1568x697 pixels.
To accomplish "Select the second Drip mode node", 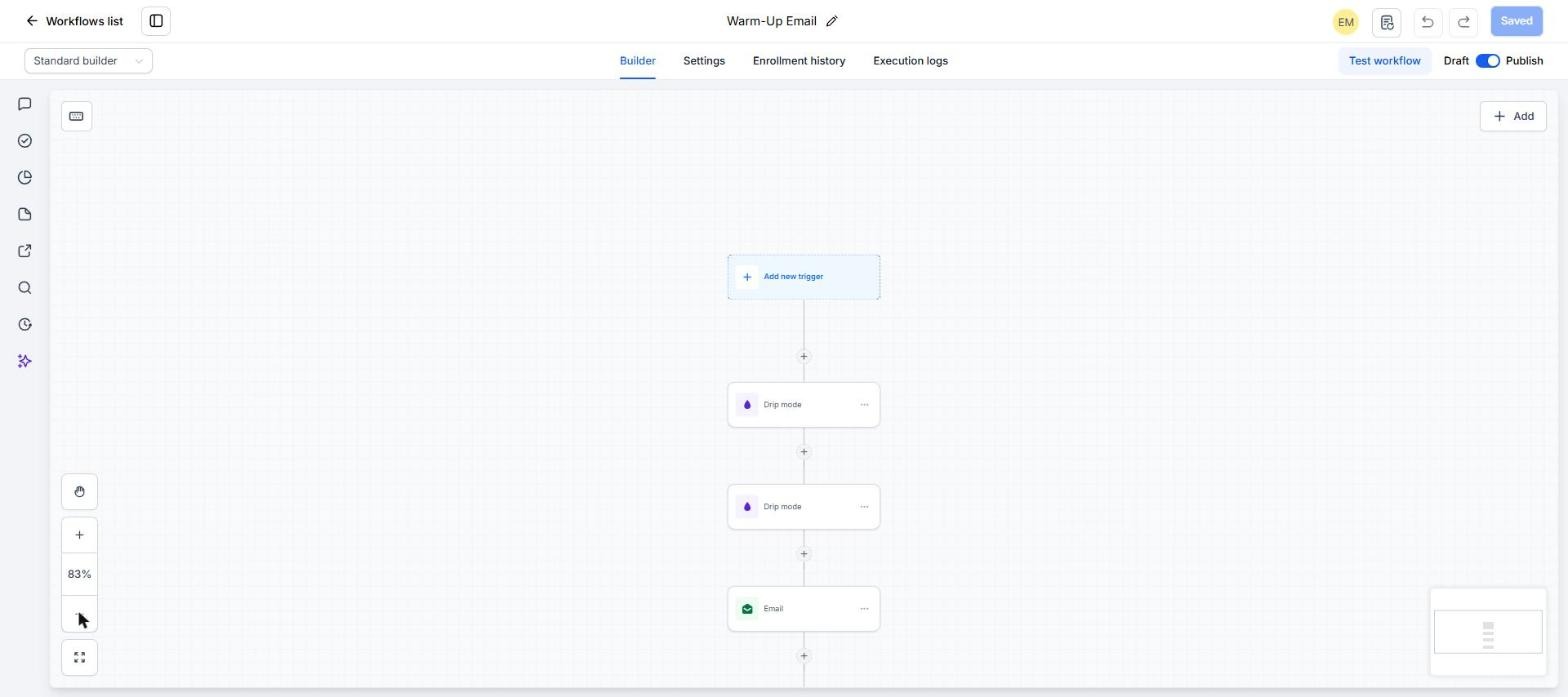I will [x=804, y=507].
